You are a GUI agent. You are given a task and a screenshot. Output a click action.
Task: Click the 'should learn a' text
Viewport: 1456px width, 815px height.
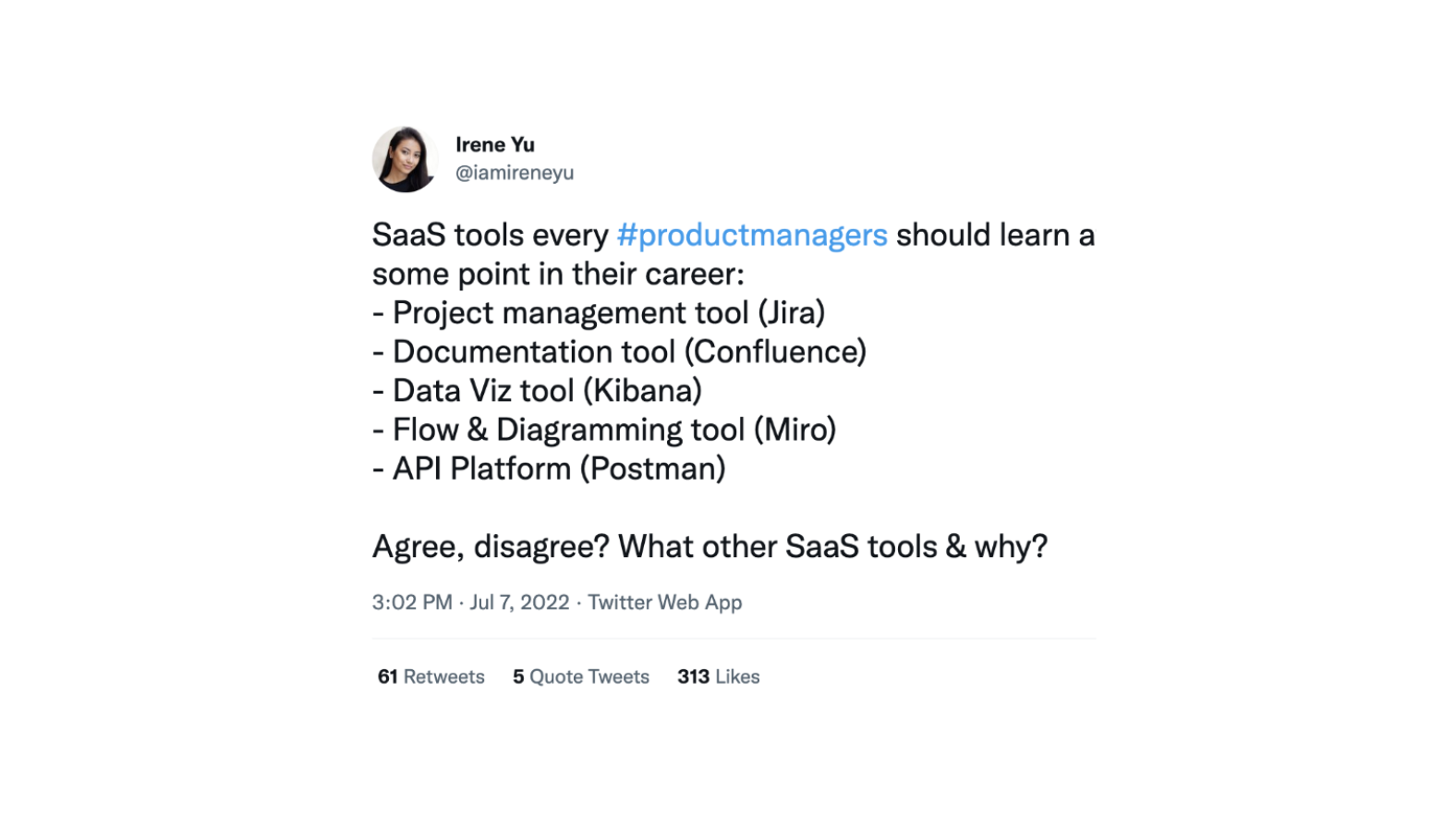click(x=994, y=236)
